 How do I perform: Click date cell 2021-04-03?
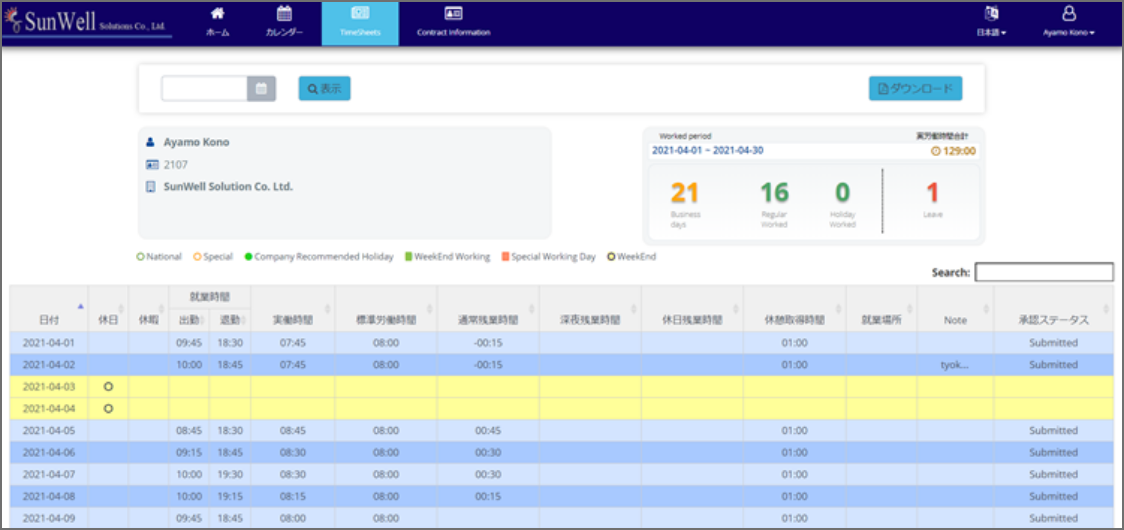(49, 387)
